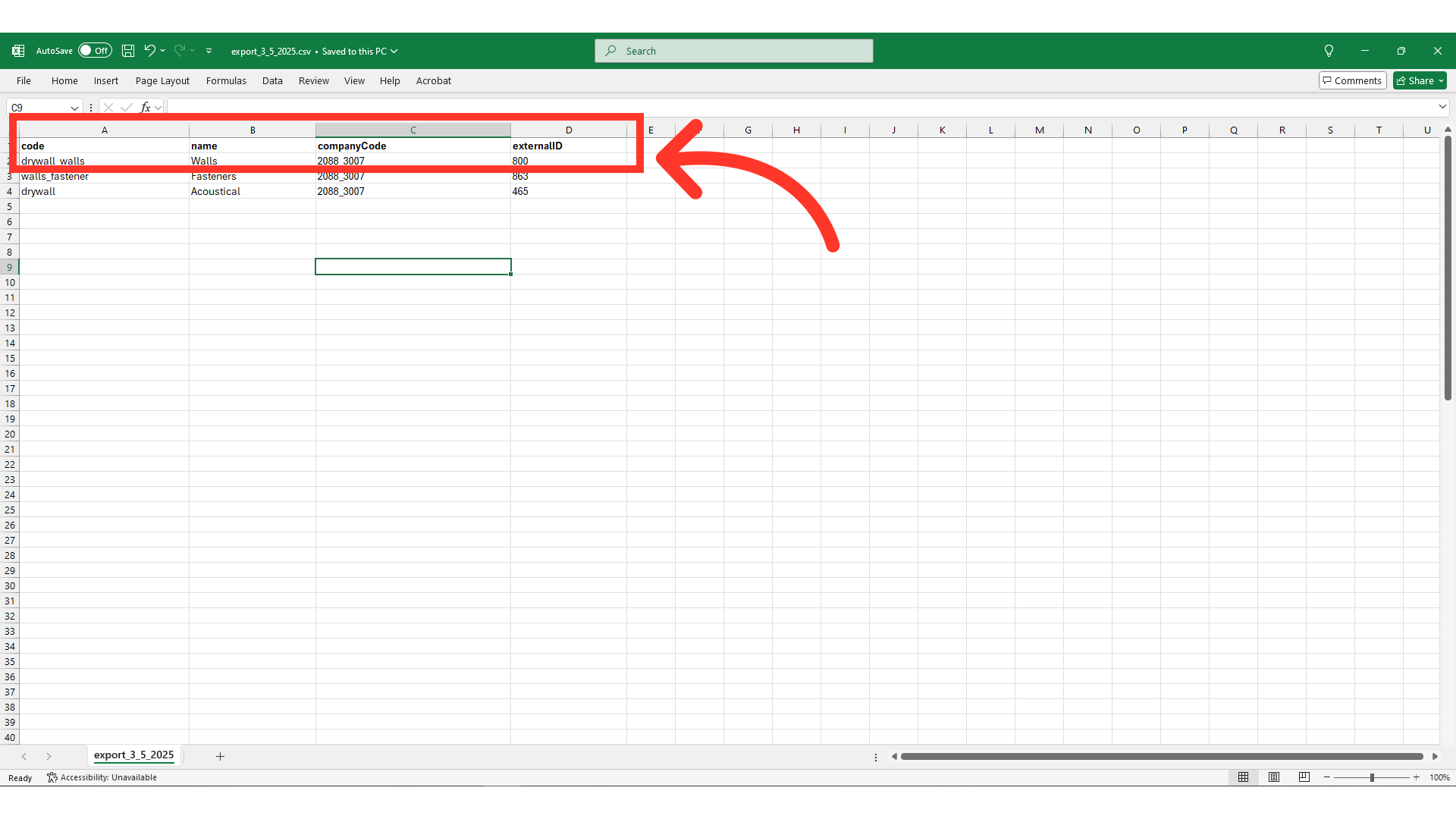Screen dimensions: 1456x819
Task: Open the Share button dropdown
Action: (1441, 81)
